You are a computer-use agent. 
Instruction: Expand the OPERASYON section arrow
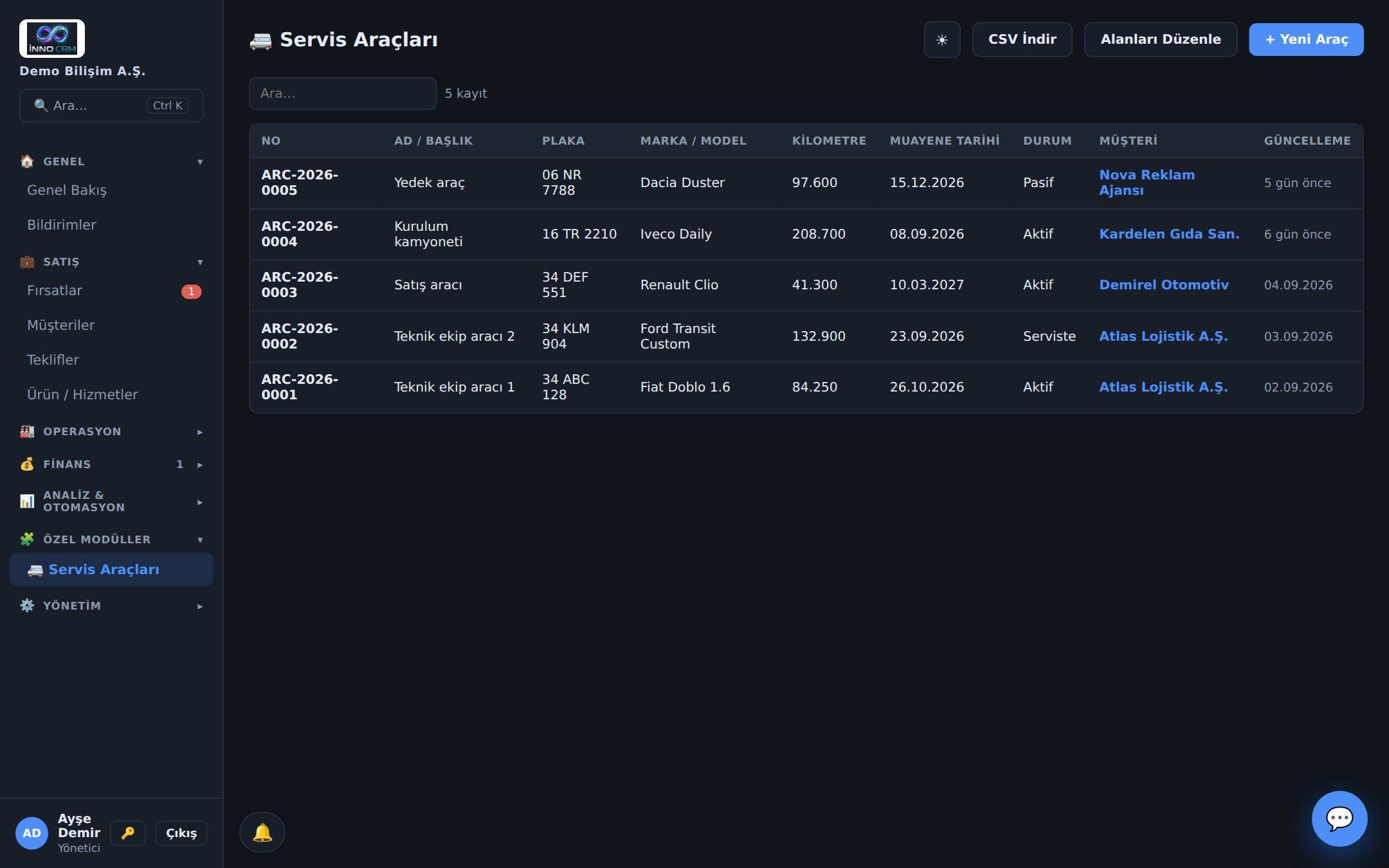(200, 432)
